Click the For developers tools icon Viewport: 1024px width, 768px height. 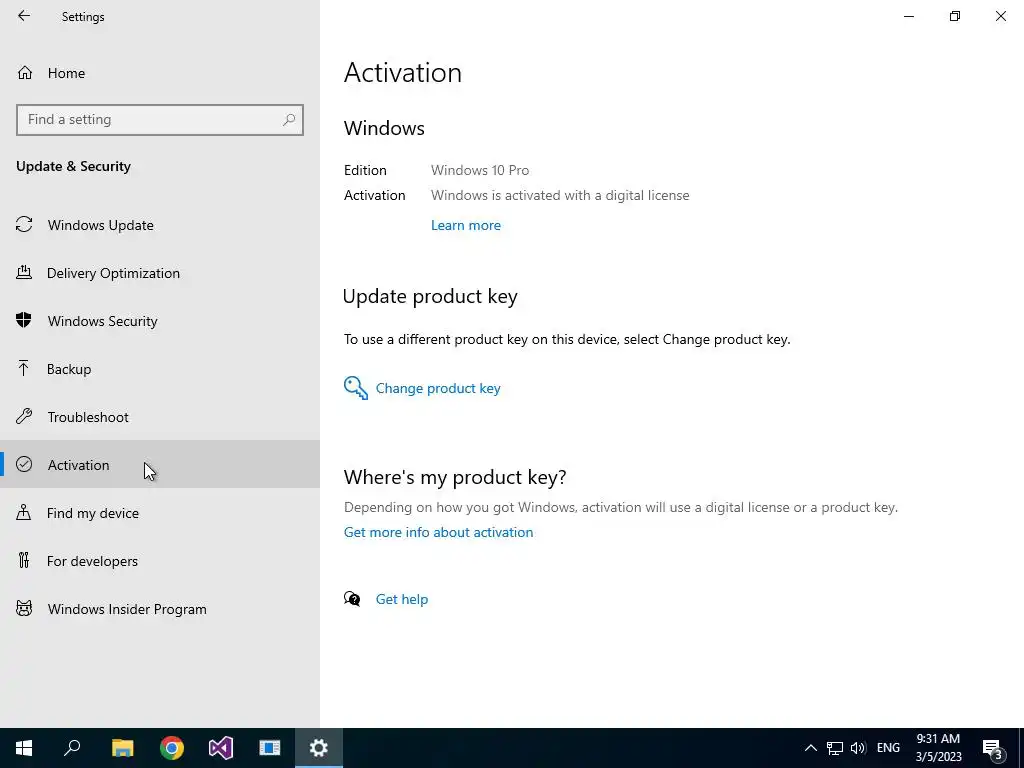coord(24,560)
